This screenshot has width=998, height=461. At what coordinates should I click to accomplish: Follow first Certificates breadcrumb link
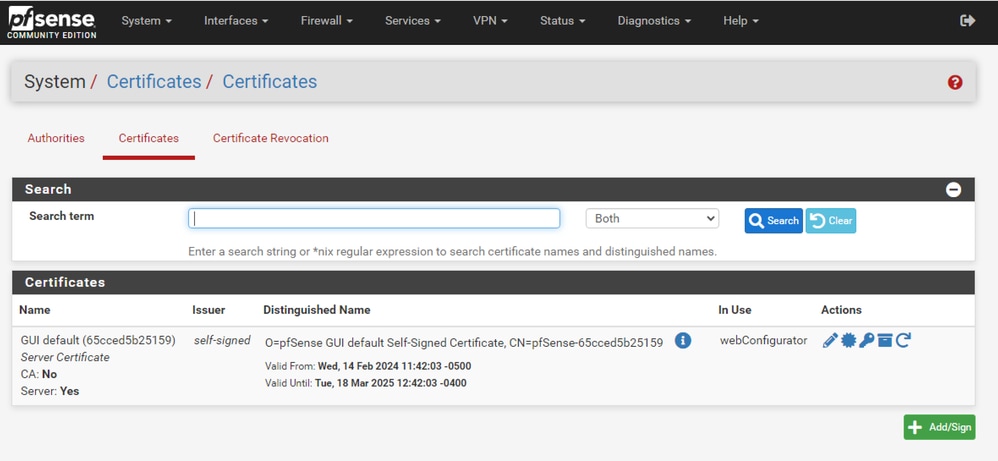[154, 82]
